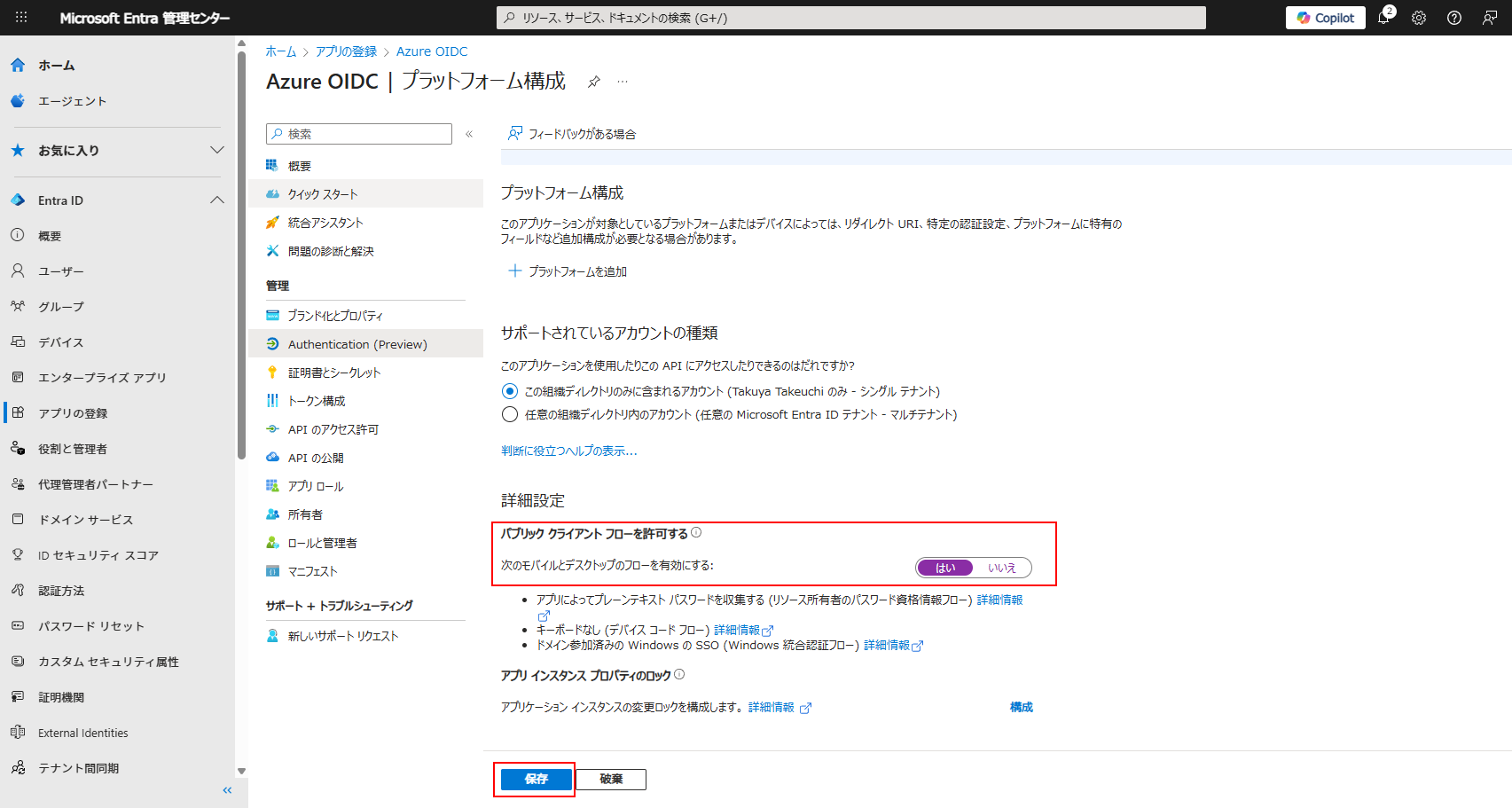Set public client flow to はい
The height and width of the screenshot is (808, 1512).
[945, 568]
